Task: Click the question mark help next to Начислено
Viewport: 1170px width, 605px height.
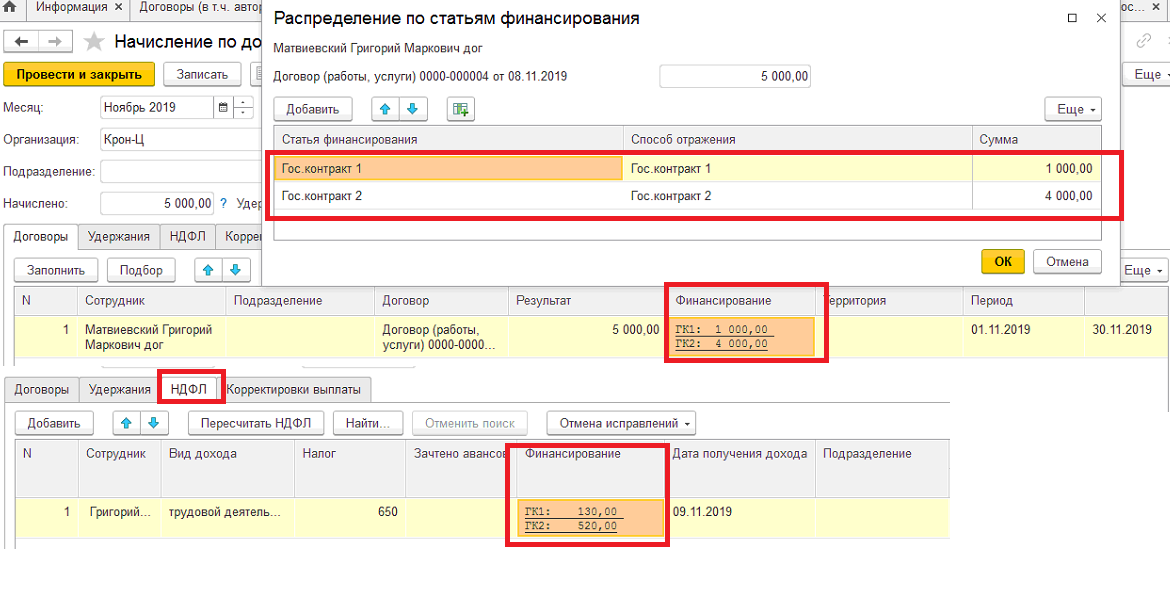Action: click(x=223, y=203)
